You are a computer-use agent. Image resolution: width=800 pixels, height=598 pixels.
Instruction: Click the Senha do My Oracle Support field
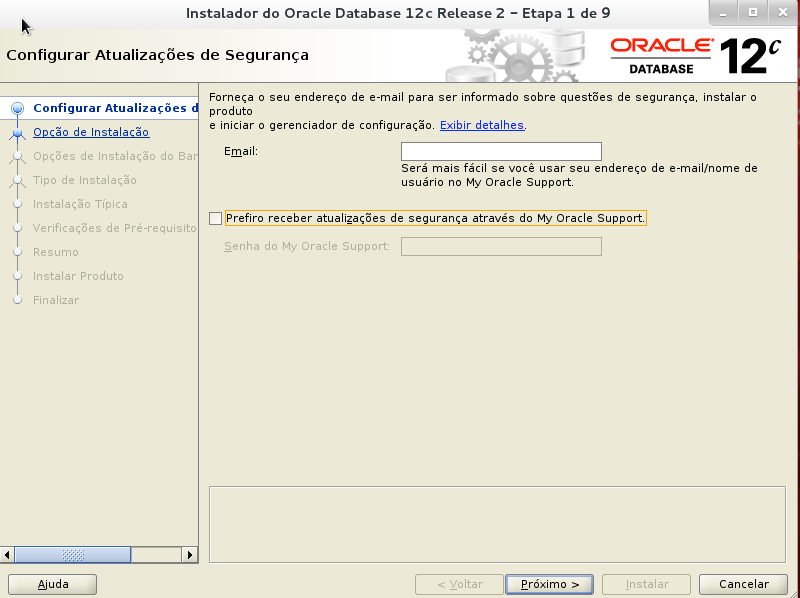pyautogui.click(x=501, y=246)
